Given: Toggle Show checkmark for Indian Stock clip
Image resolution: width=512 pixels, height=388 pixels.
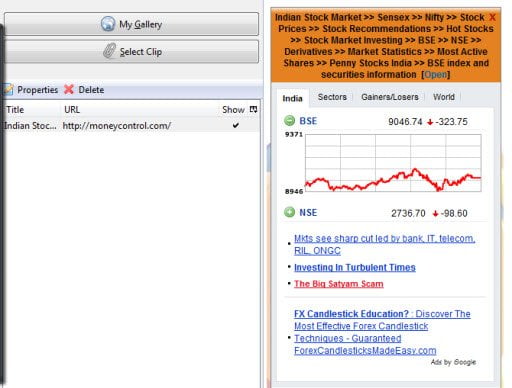Looking at the screenshot, I should click(x=236, y=126).
